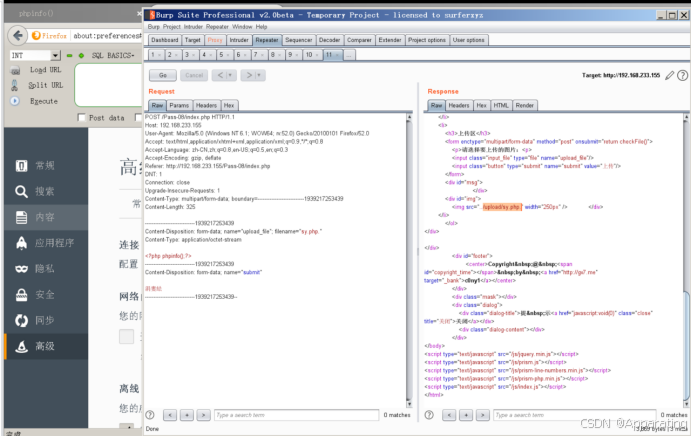
Task: Click the Request search next-match arrow
Action: (203, 415)
